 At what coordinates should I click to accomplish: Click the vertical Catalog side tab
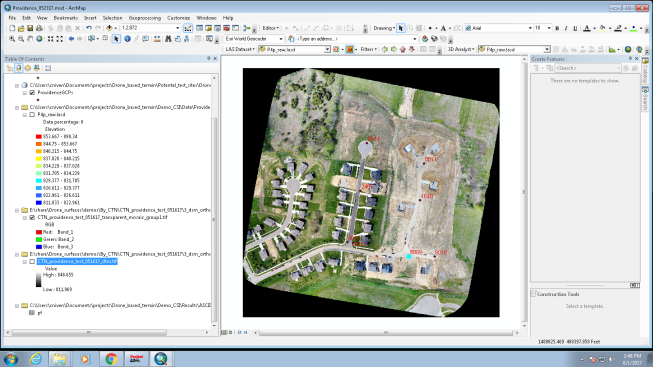coord(646,70)
